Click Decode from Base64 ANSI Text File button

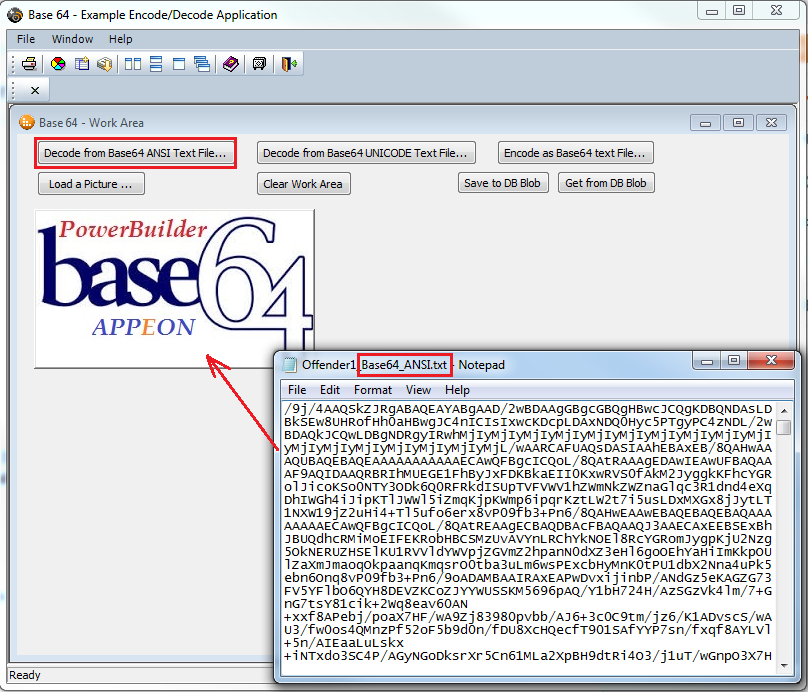coord(135,152)
